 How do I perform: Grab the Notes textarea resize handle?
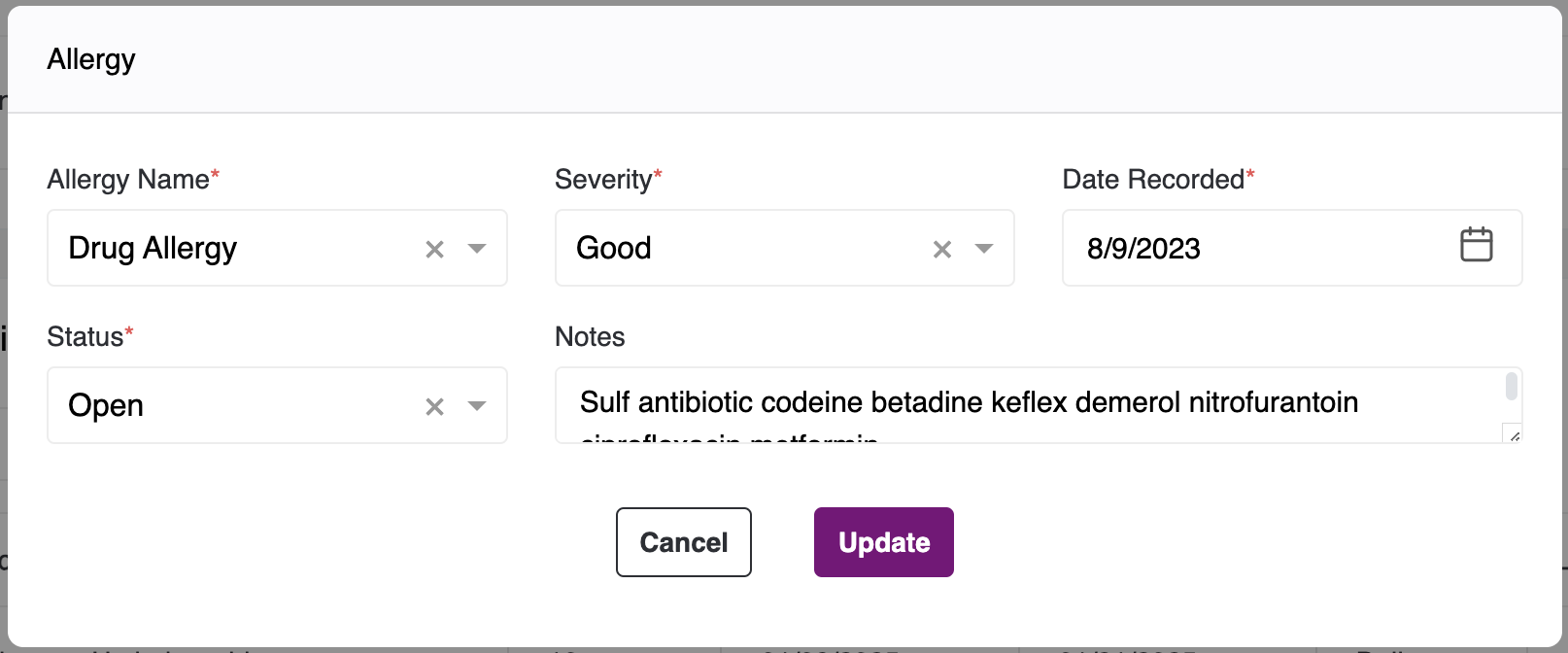1513,434
